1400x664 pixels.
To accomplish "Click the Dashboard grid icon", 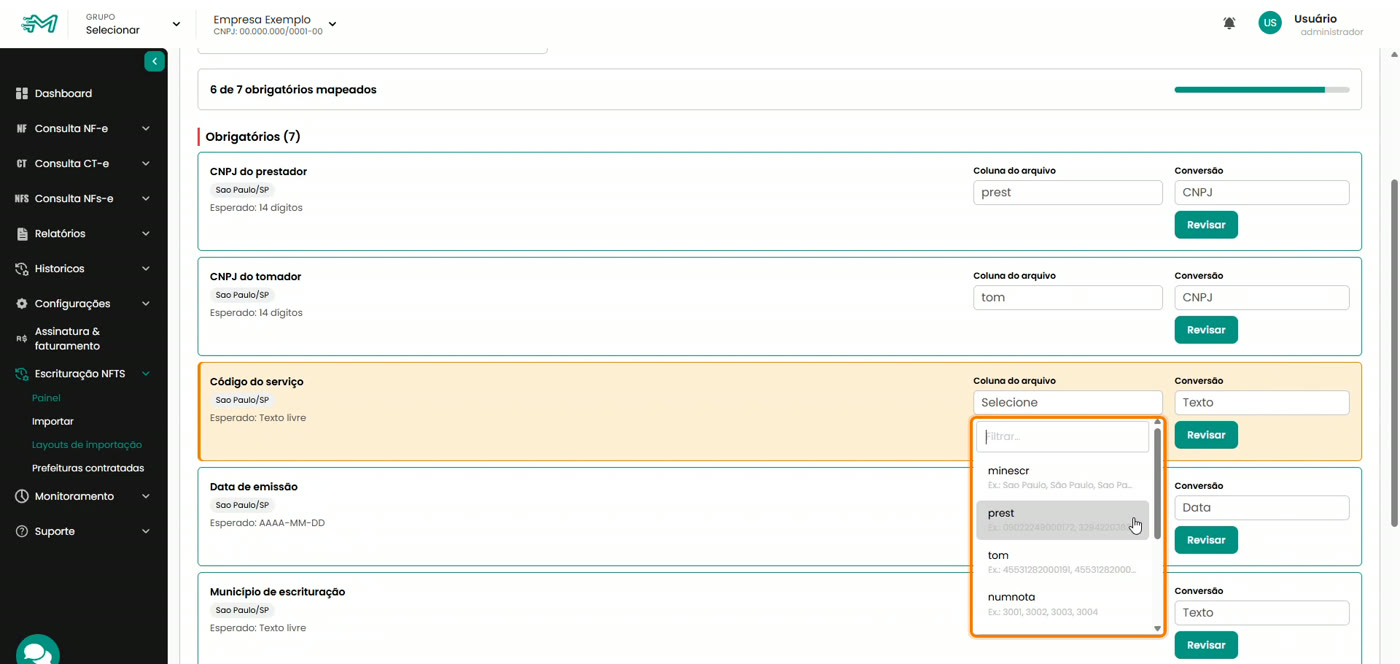I will pyautogui.click(x=22, y=94).
